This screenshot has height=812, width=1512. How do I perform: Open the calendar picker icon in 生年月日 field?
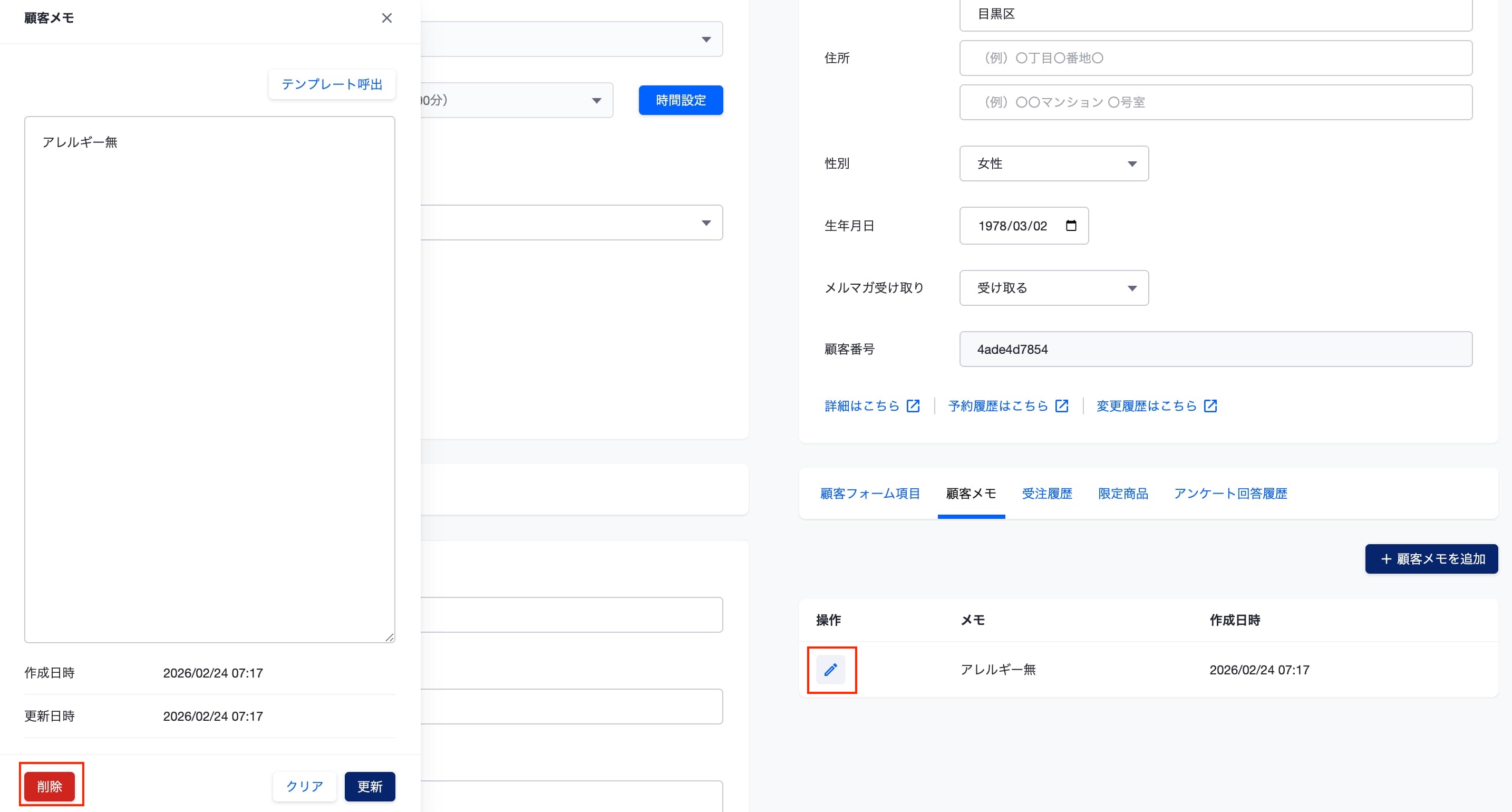[1071, 226]
